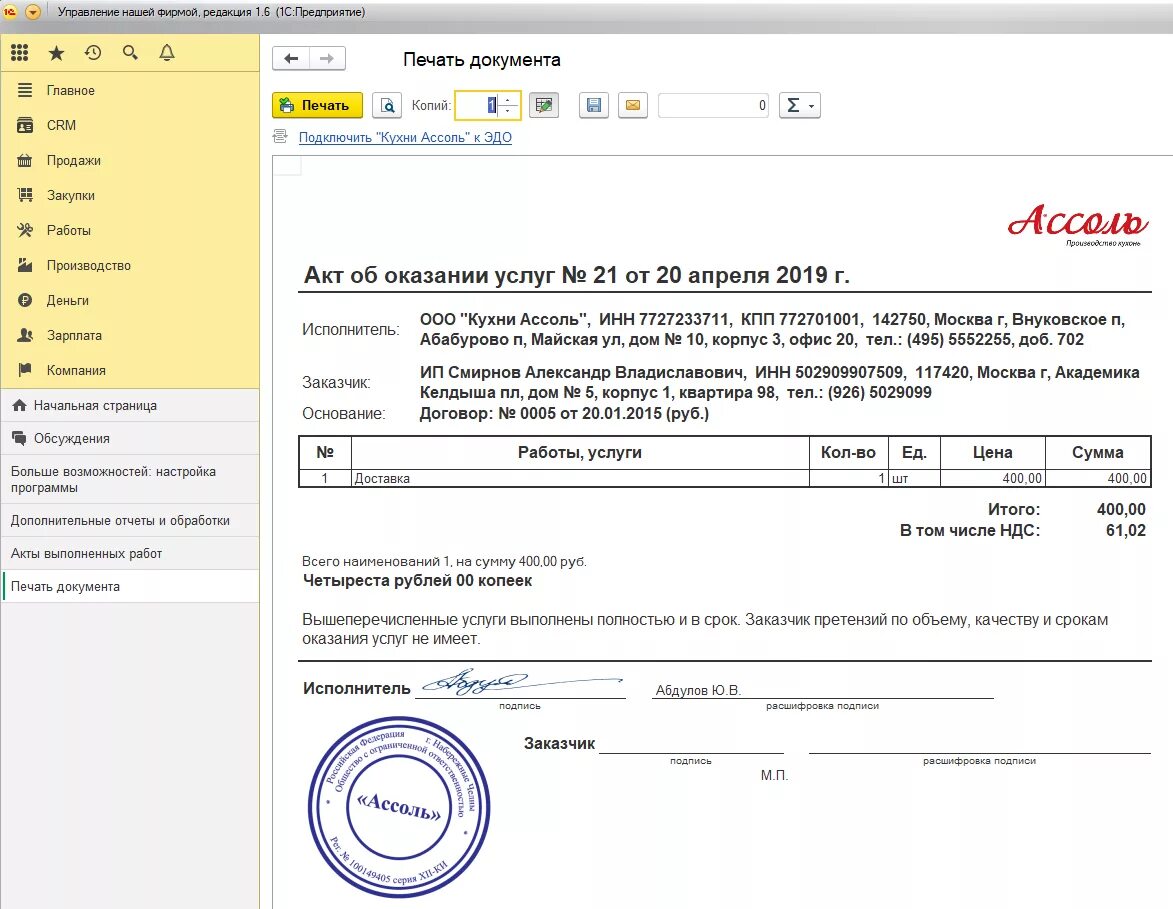The height and width of the screenshot is (909, 1173).
Task: Click the chat icon of Обсуждения
Action: tap(19, 438)
